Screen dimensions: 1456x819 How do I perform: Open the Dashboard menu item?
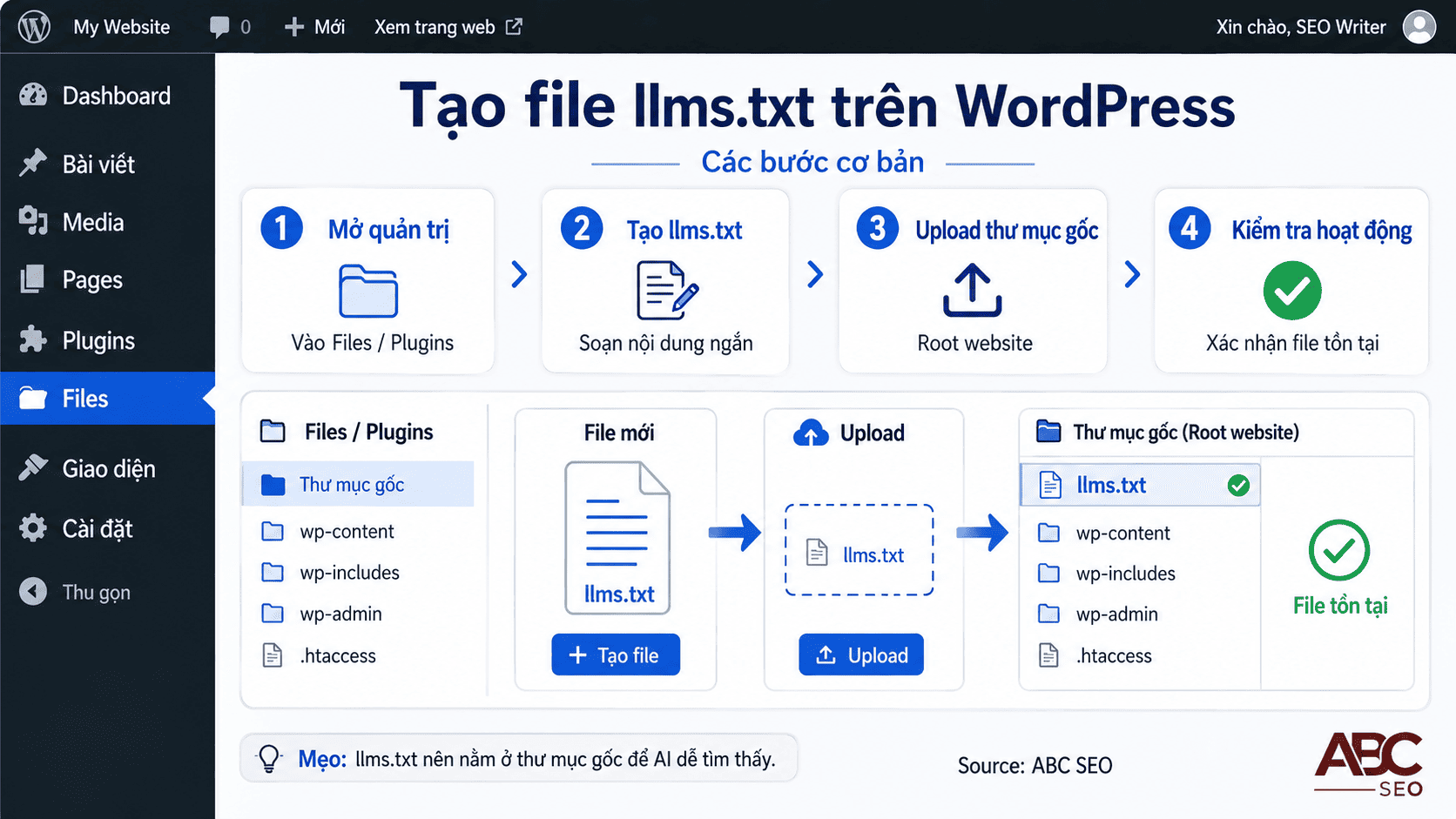107,96
